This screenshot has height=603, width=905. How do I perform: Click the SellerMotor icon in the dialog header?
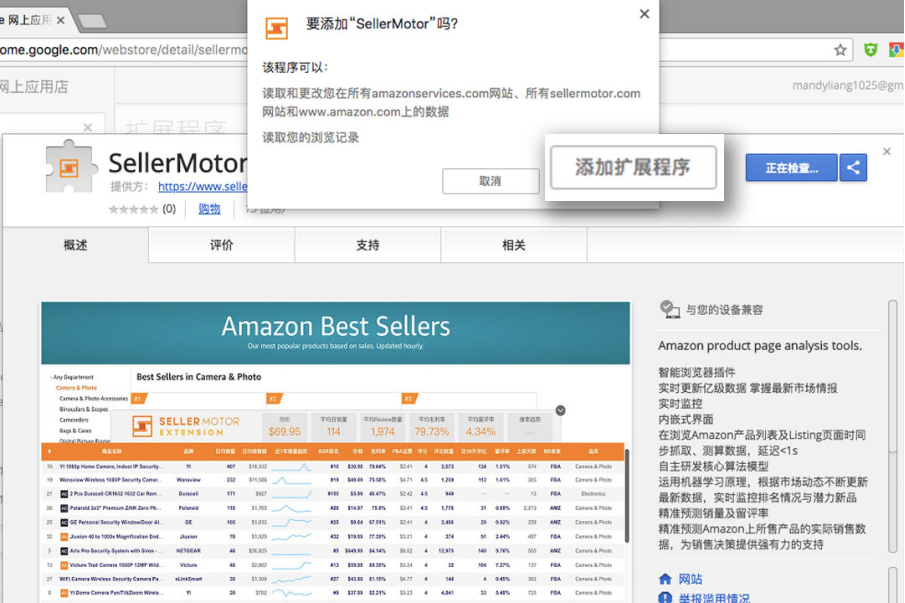point(276,28)
